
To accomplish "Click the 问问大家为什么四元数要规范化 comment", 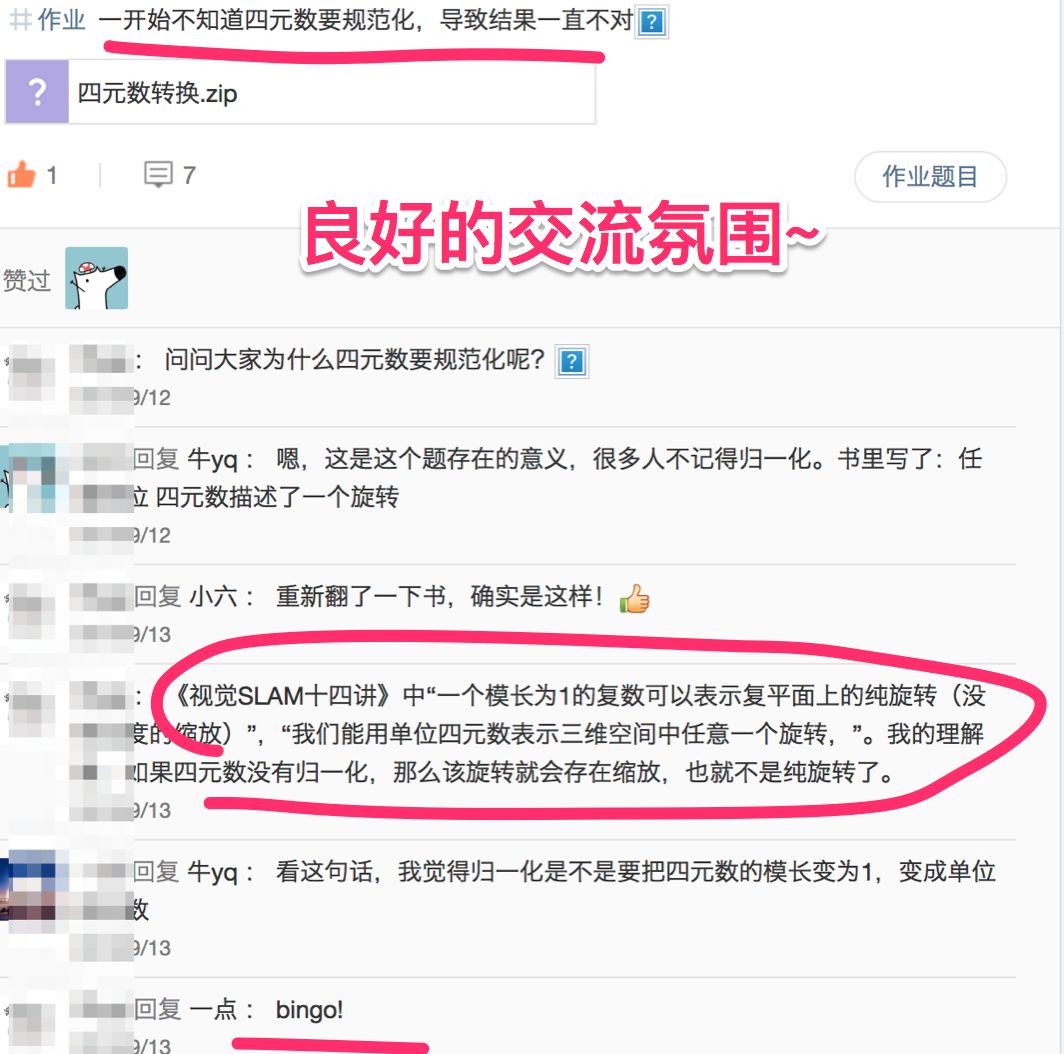I will (x=354, y=359).
